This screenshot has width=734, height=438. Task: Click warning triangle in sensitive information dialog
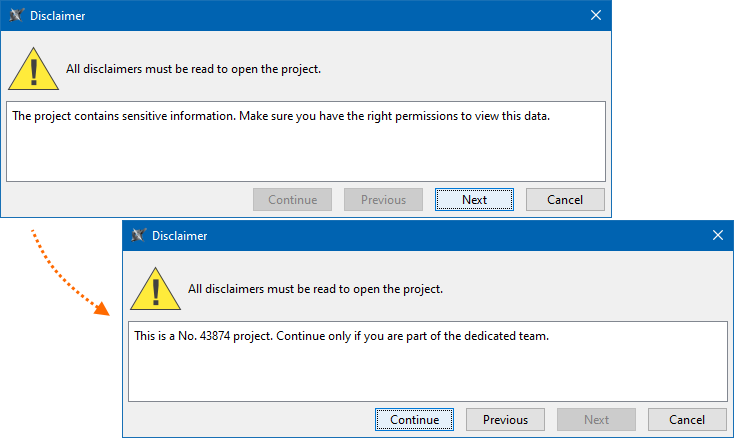click(x=32, y=69)
